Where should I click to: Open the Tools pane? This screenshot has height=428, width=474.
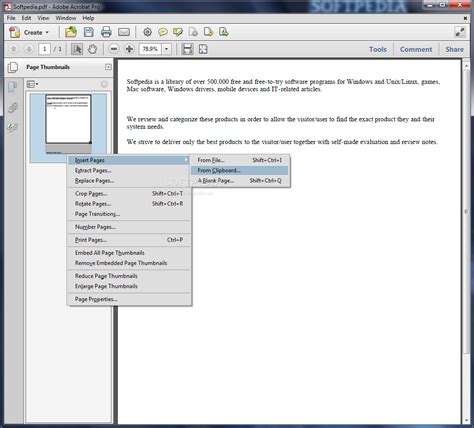point(378,49)
